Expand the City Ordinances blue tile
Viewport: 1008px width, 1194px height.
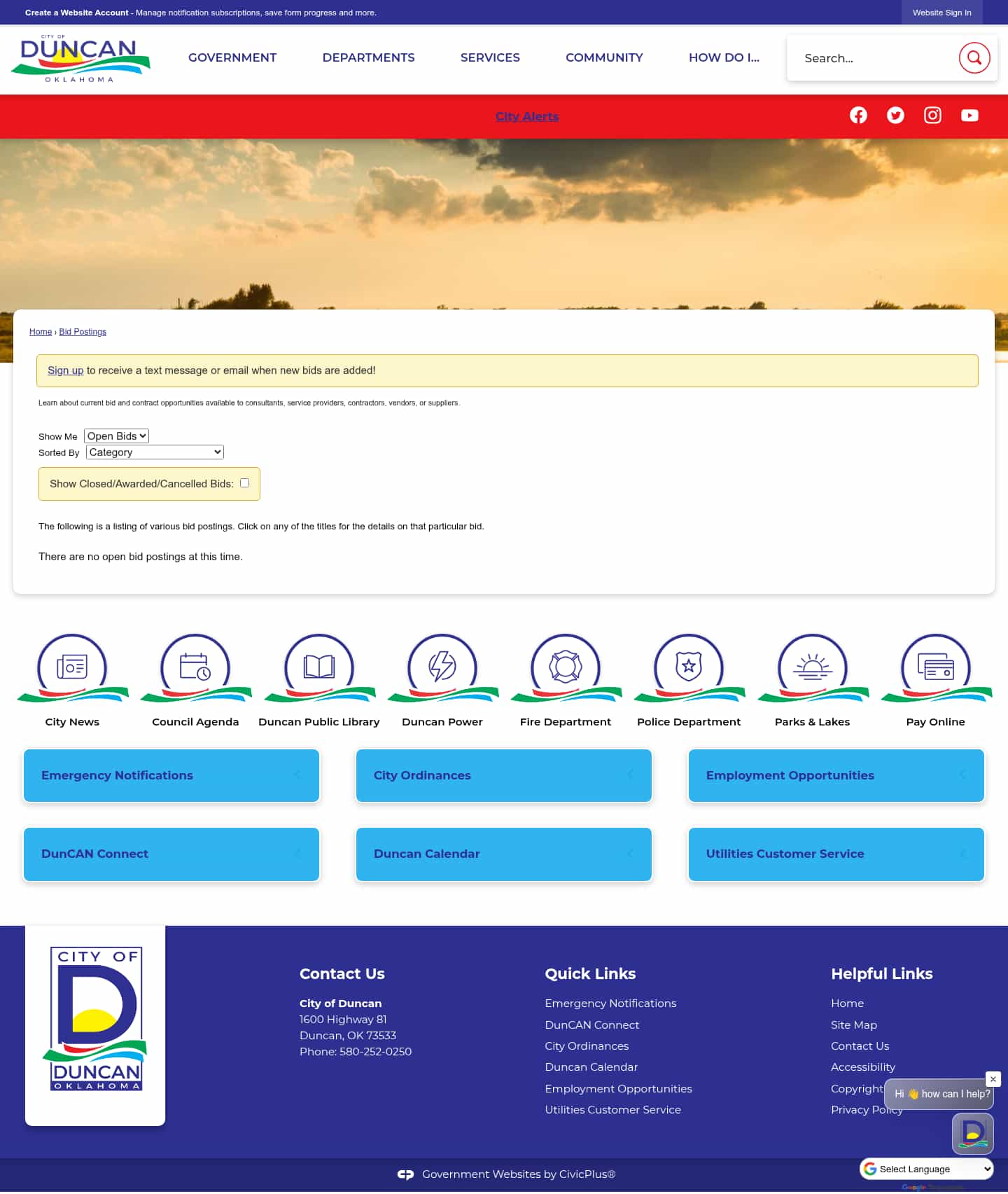504,775
